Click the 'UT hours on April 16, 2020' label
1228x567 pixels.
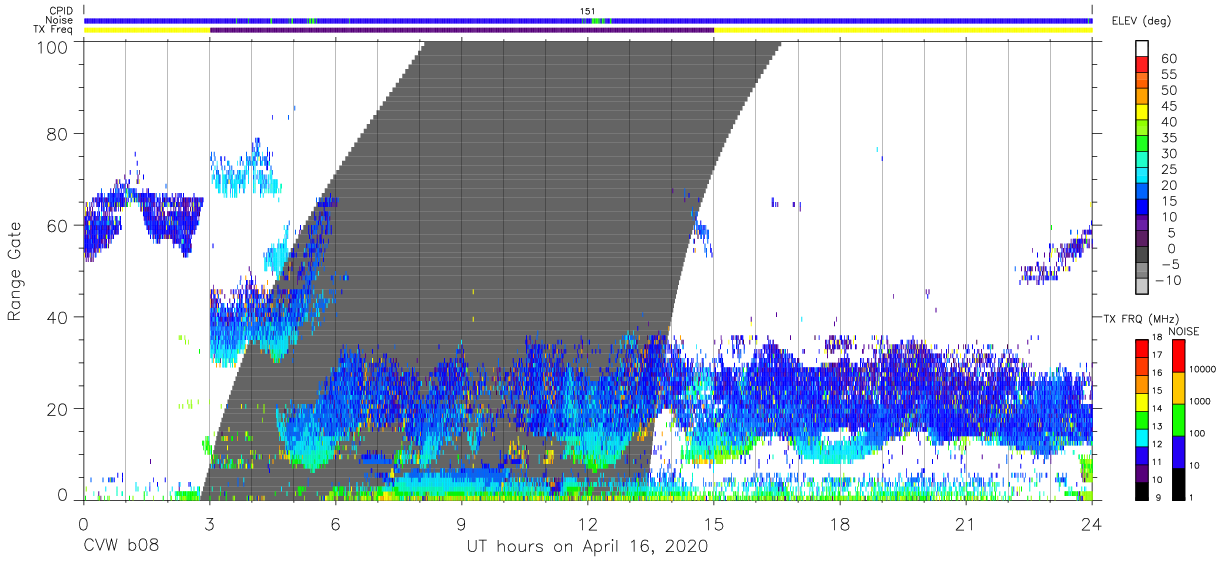pyautogui.click(x=587, y=547)
